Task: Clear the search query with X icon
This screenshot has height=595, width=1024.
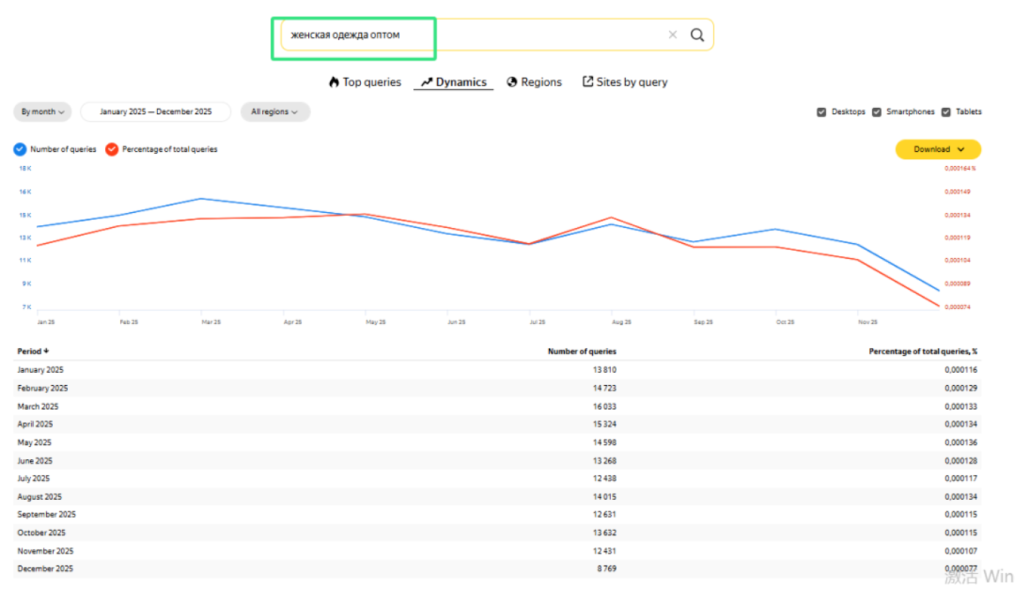Action: click(672, 35)
